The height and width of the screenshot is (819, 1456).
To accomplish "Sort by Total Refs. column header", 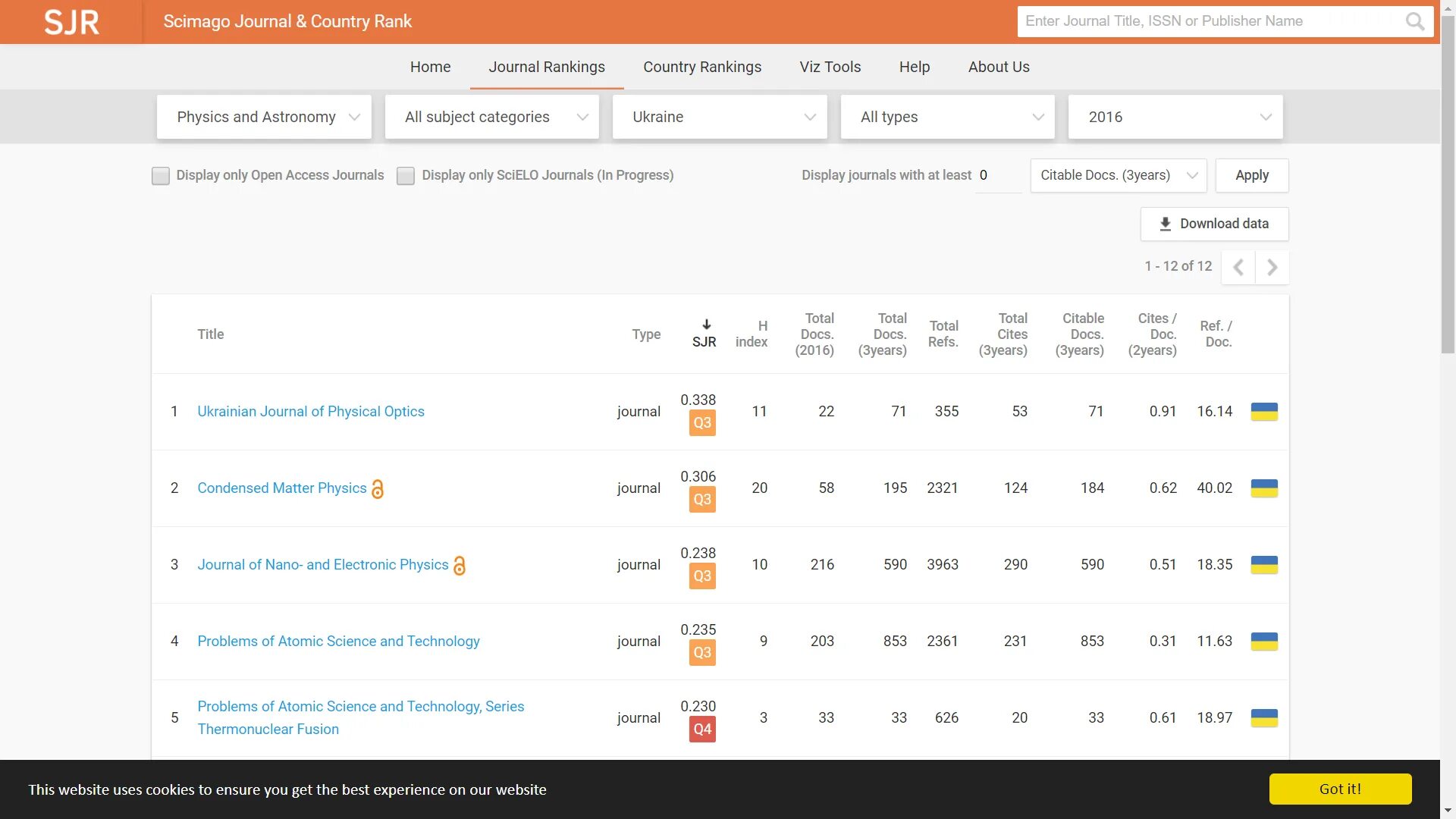I will point(943,334).
